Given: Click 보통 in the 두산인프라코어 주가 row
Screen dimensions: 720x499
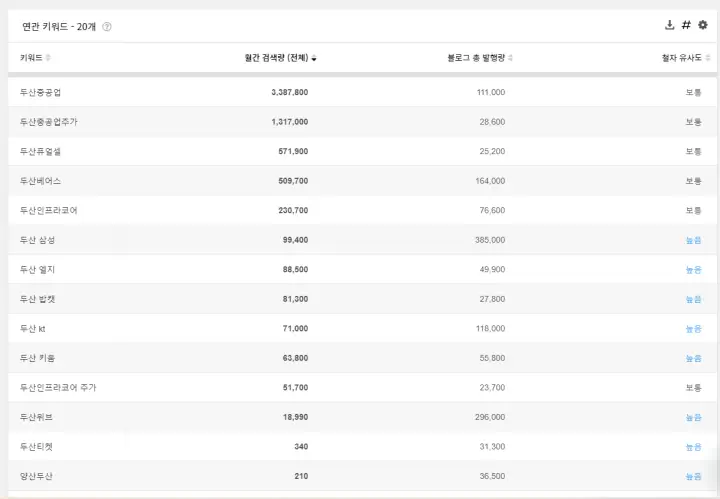Looking at the screenshot, I should pyautogui.click(x=693, y=388).
